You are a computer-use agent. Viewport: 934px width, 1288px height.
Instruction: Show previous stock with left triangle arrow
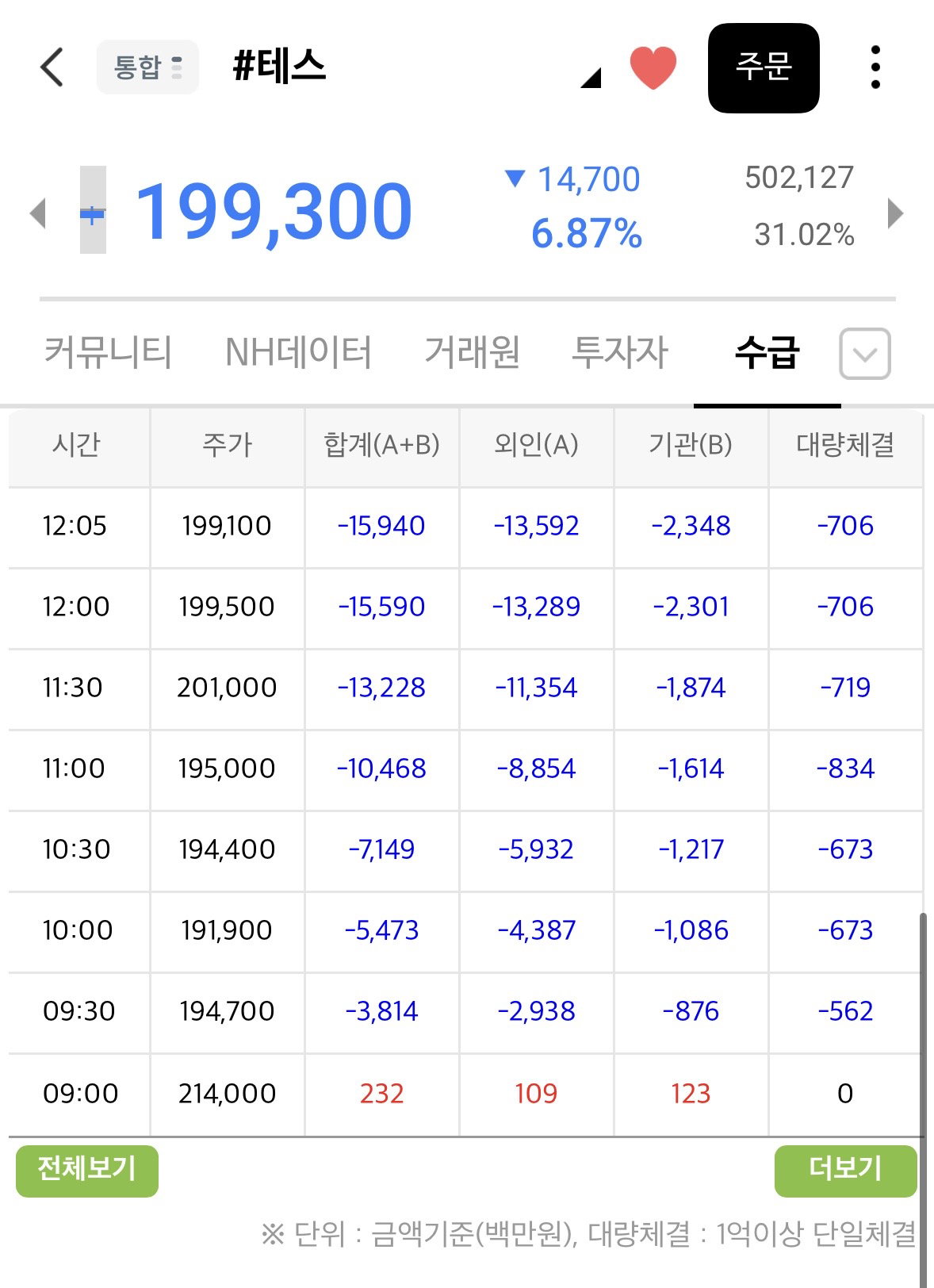point(37,213)
